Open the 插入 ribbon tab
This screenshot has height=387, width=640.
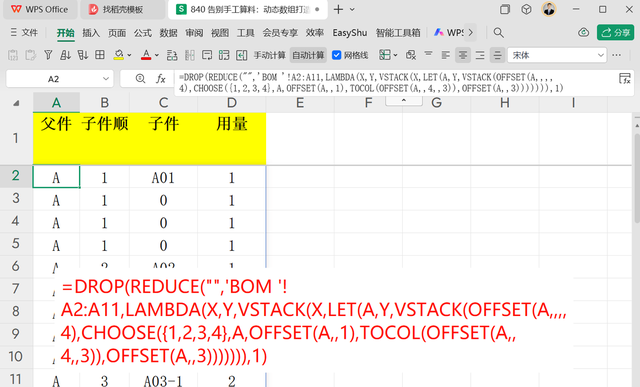click(x=91, y=33)
